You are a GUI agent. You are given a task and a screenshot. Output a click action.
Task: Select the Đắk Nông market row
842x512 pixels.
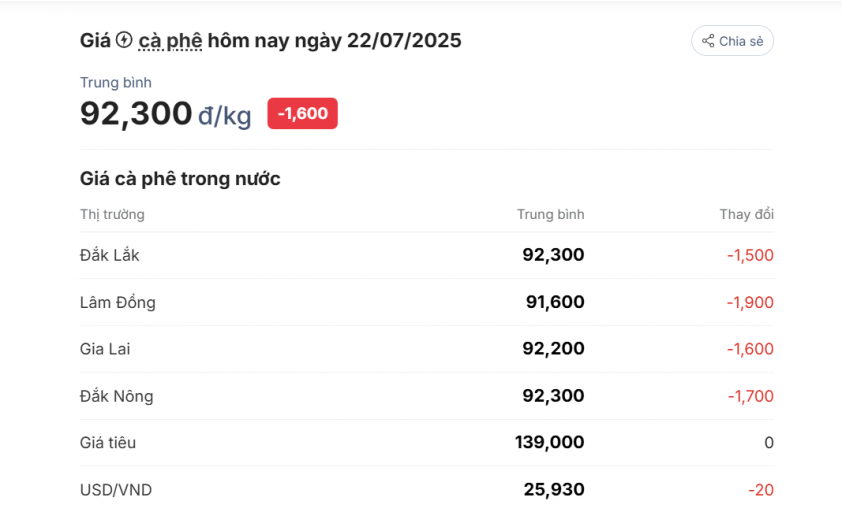pos(426,396)
